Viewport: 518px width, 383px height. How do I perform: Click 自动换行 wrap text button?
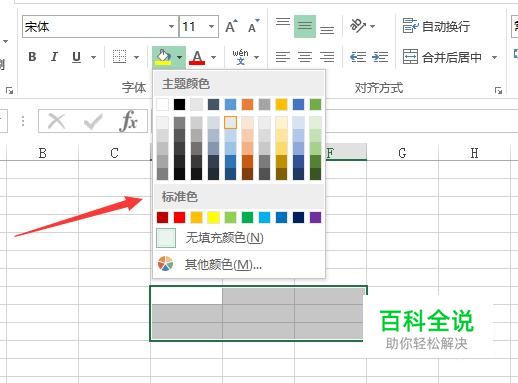pyautogui.click(x=436, y=26)
